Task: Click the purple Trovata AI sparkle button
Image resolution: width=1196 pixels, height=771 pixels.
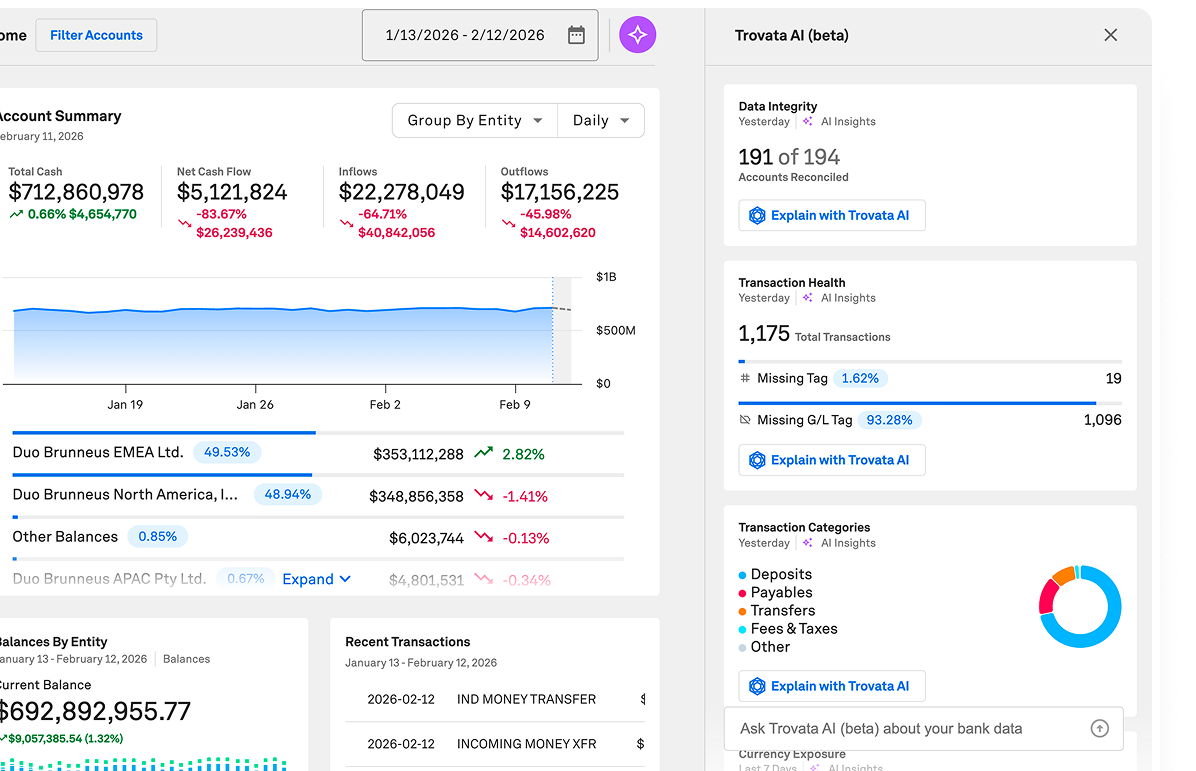Action: [637, 35]
